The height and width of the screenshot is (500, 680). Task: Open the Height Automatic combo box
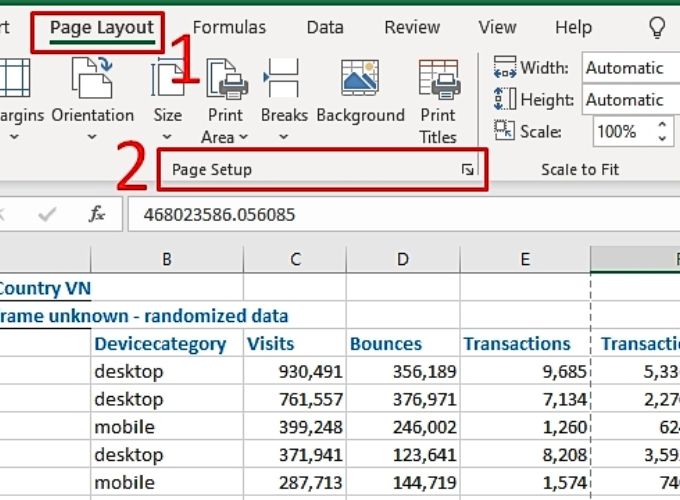(631, 100)
